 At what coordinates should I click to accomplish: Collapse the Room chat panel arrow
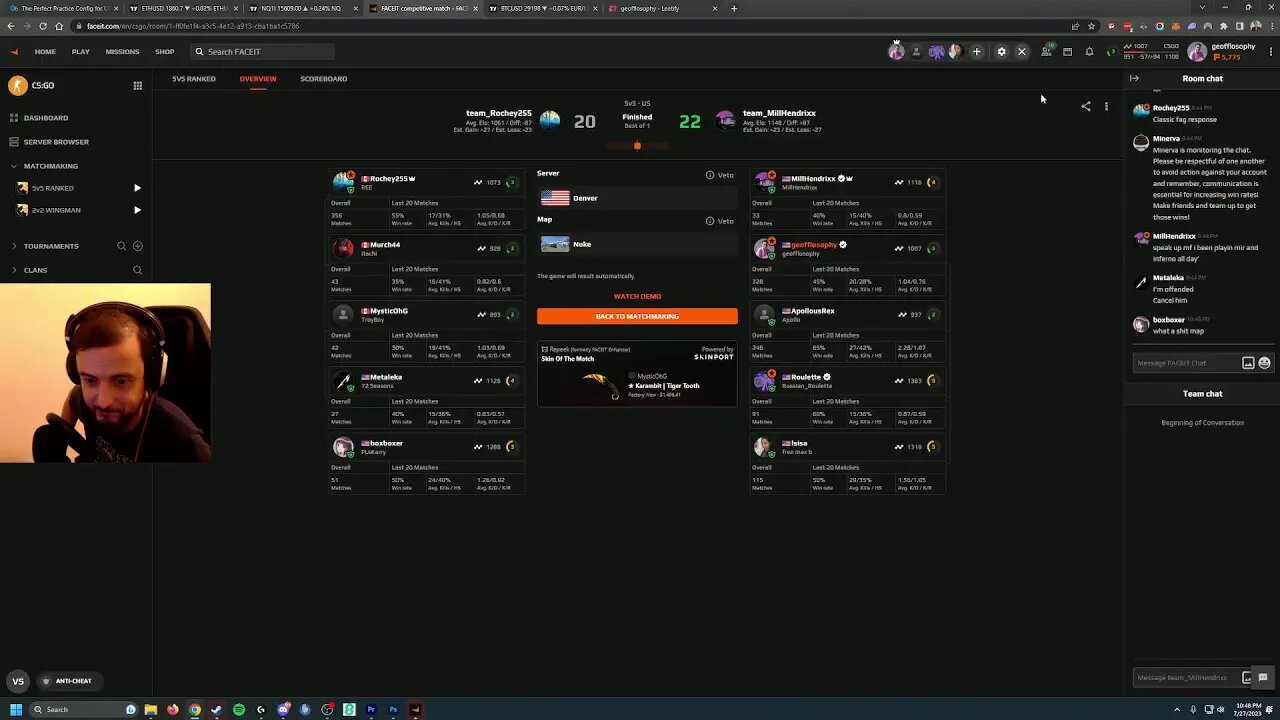click(1134, 78)
